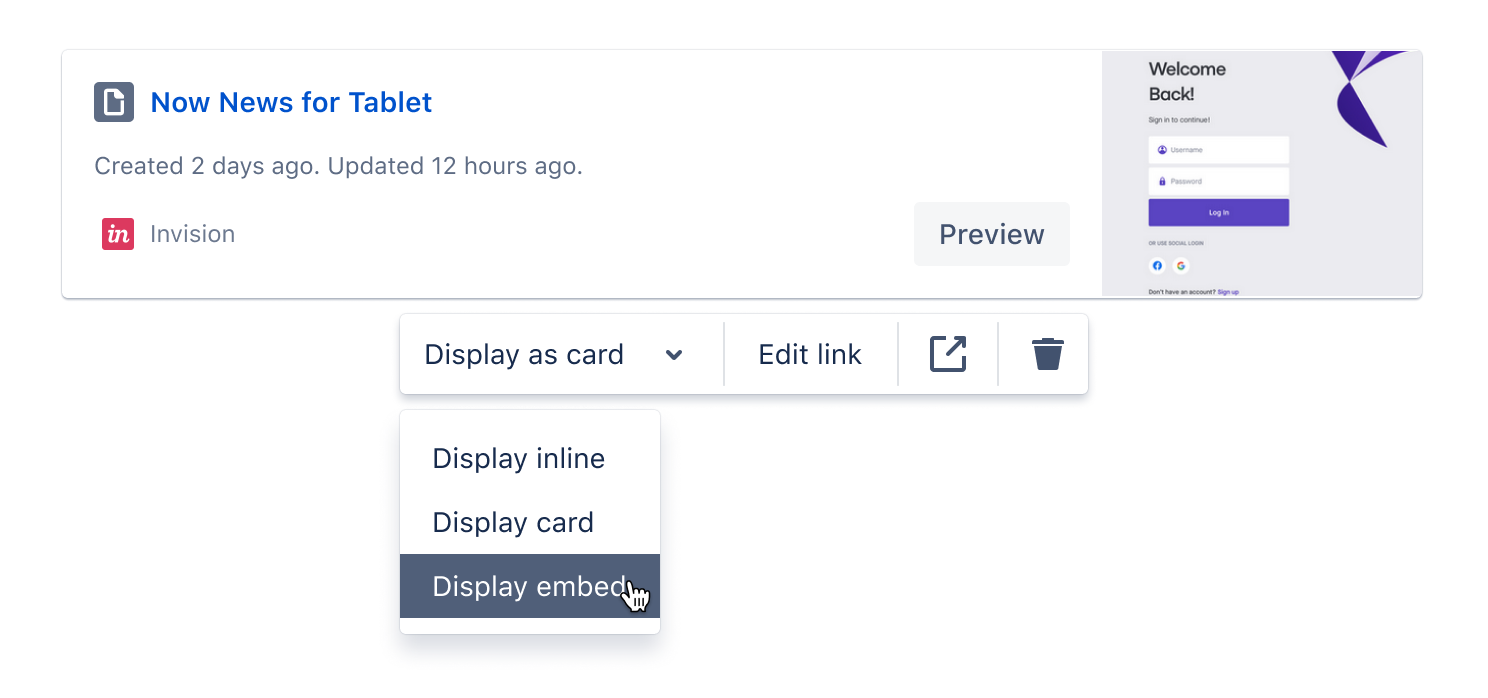Viewport: 1488px width, 698px height.
Task: Click the Facebook social login icon
Action: [1157, 266]
